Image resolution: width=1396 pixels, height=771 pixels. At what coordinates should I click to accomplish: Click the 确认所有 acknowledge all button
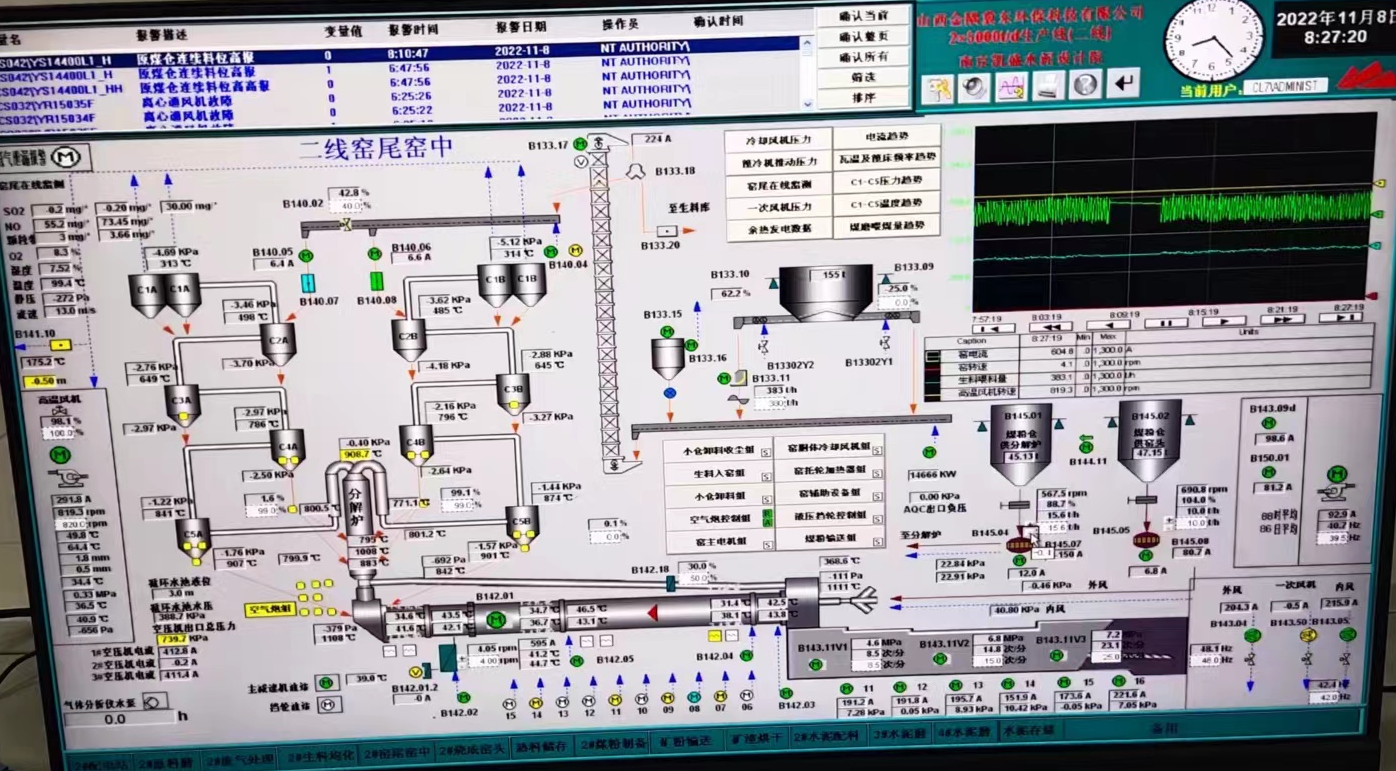(x=864, y=57)
